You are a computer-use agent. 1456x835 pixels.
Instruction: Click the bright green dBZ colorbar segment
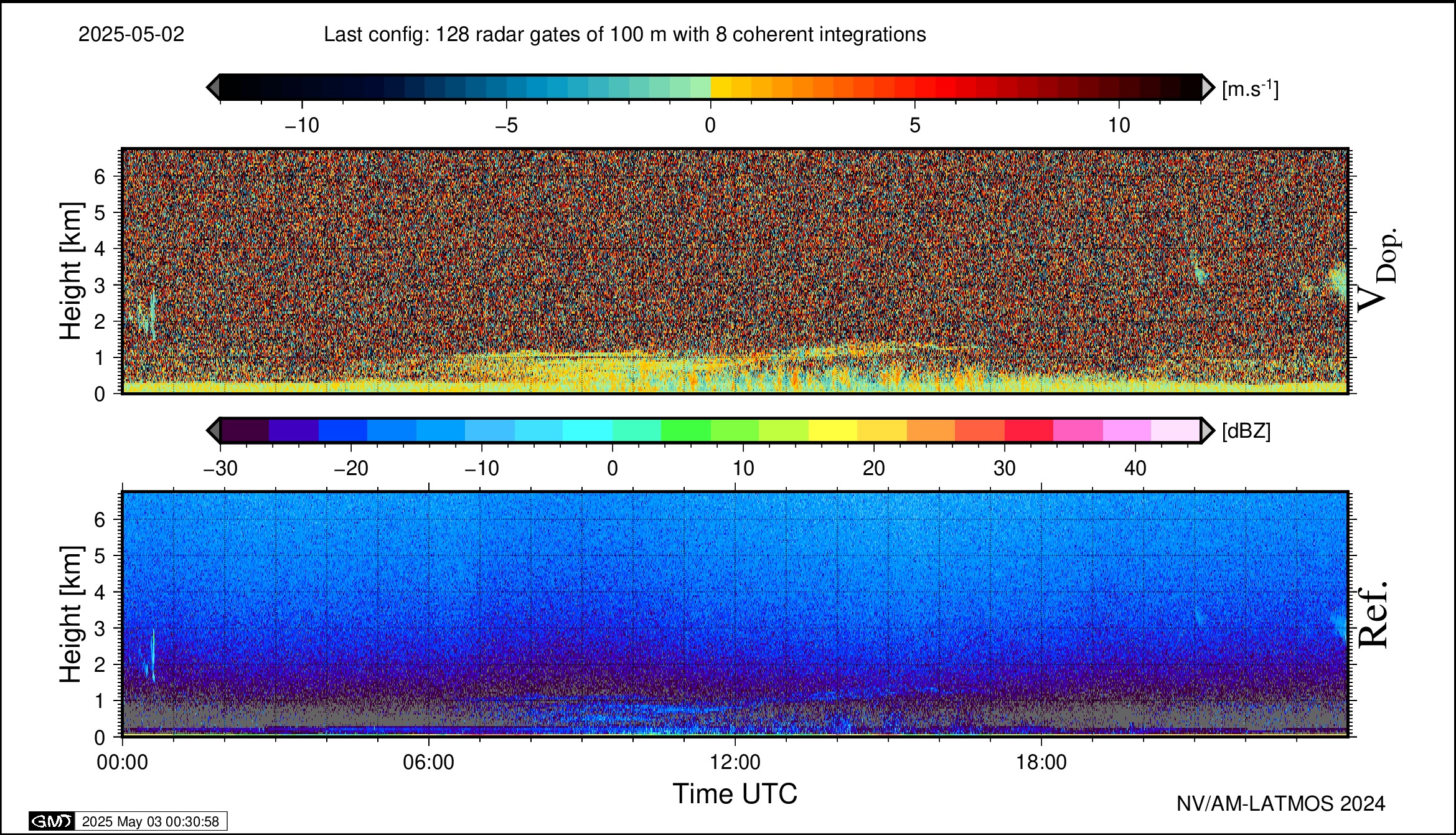click(x=685, y=431)
